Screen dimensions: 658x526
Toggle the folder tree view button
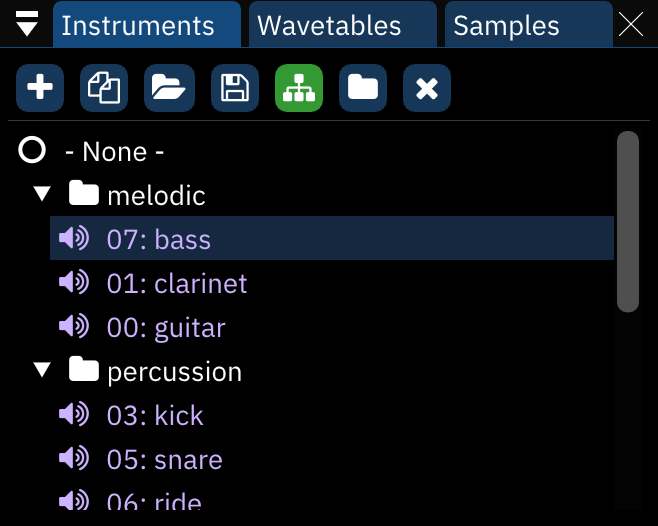point(299,89)
